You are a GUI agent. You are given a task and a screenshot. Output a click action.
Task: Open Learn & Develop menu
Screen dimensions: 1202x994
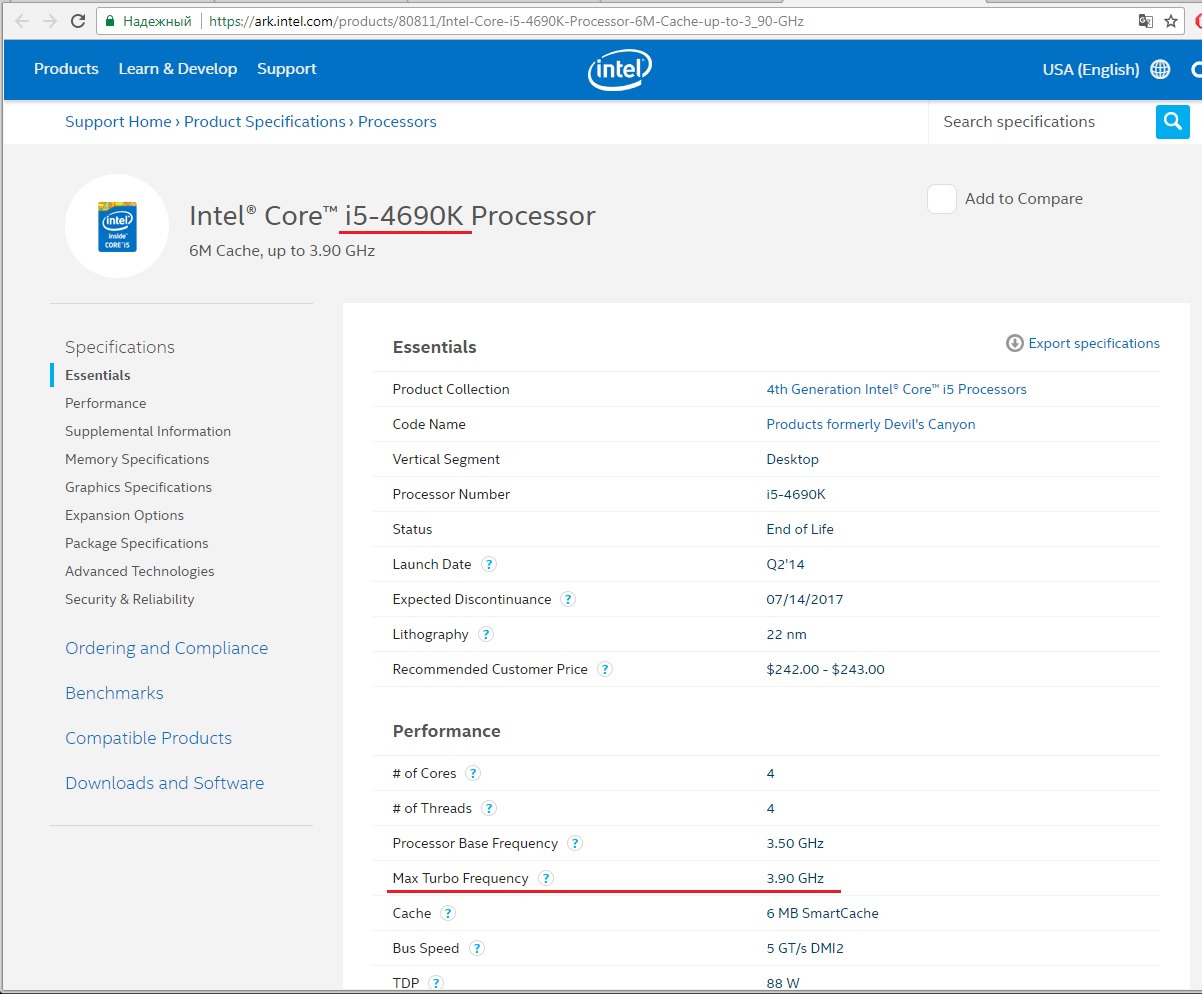tap(177, 69)
